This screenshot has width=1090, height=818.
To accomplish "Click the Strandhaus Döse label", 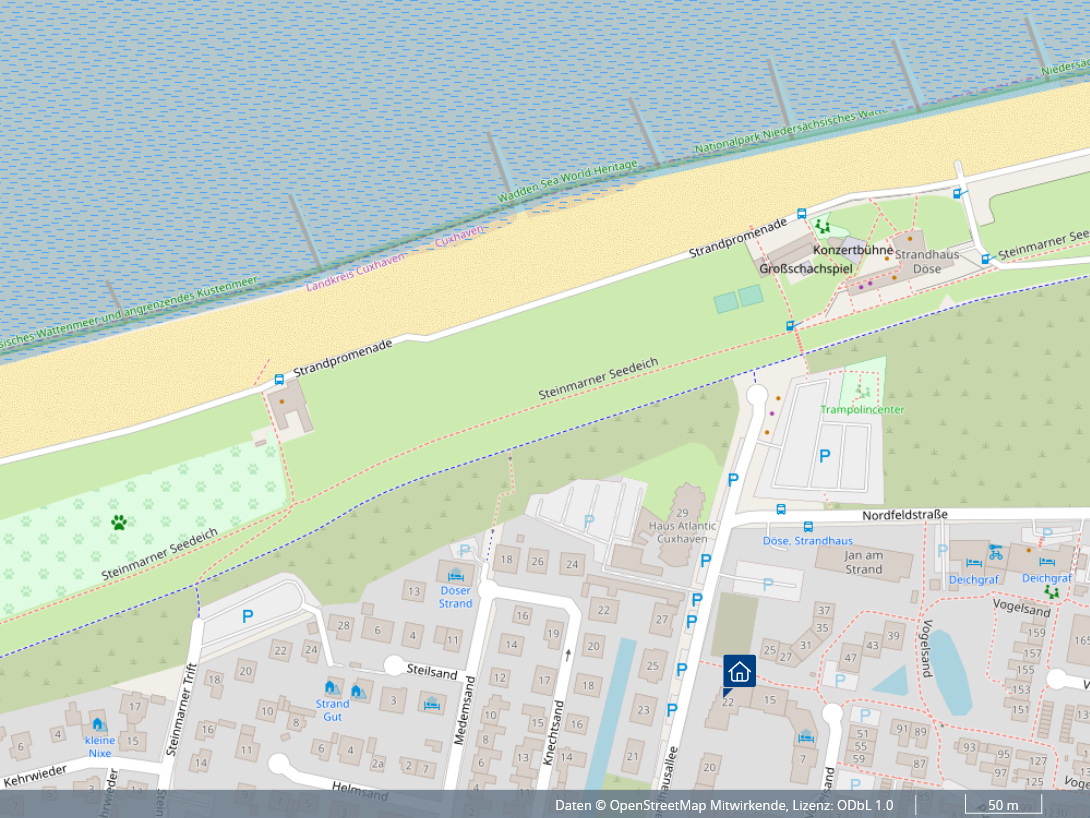I will (x=926, y=262).
